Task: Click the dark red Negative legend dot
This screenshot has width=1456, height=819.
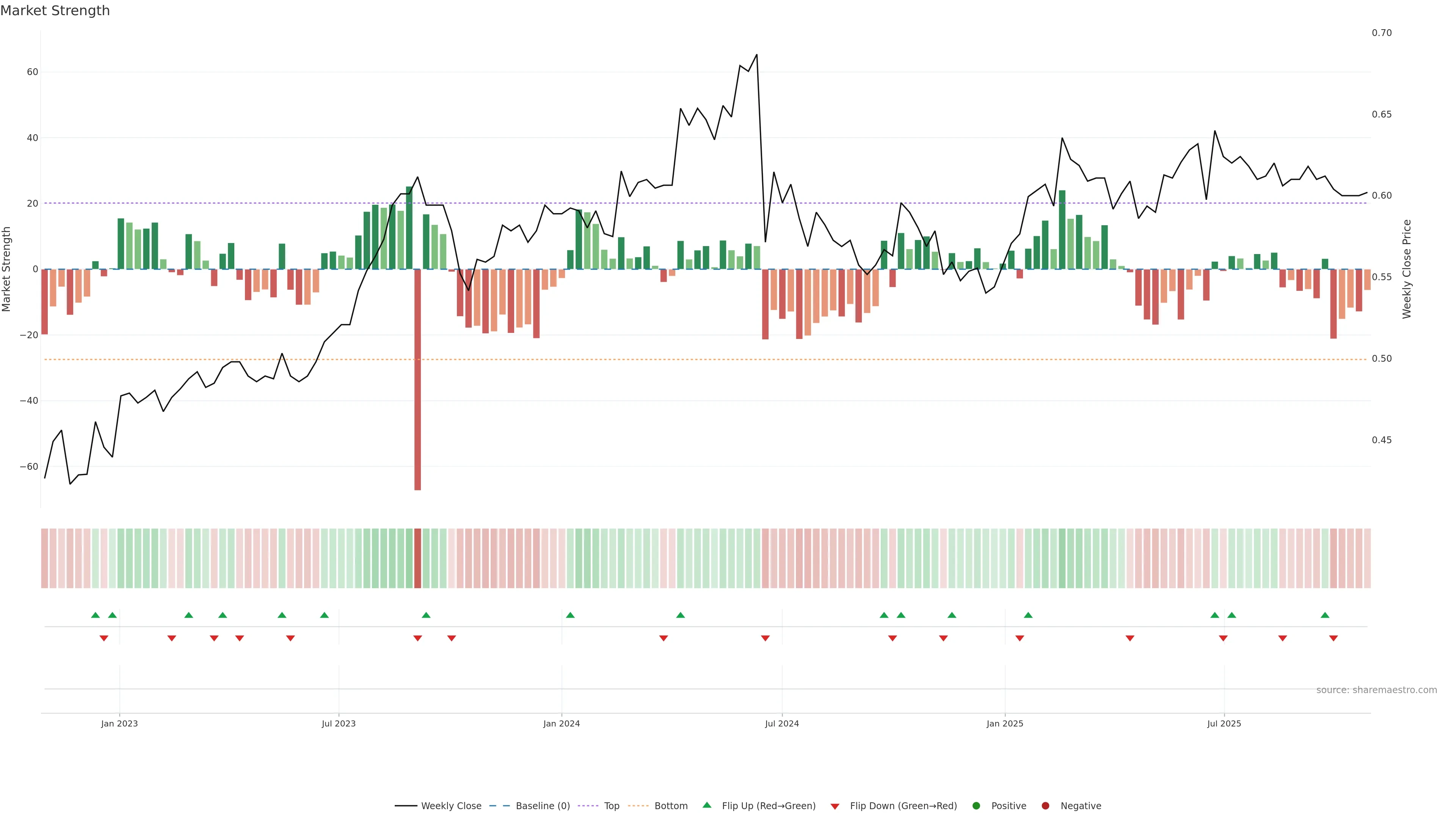Action: (1045, 806)
